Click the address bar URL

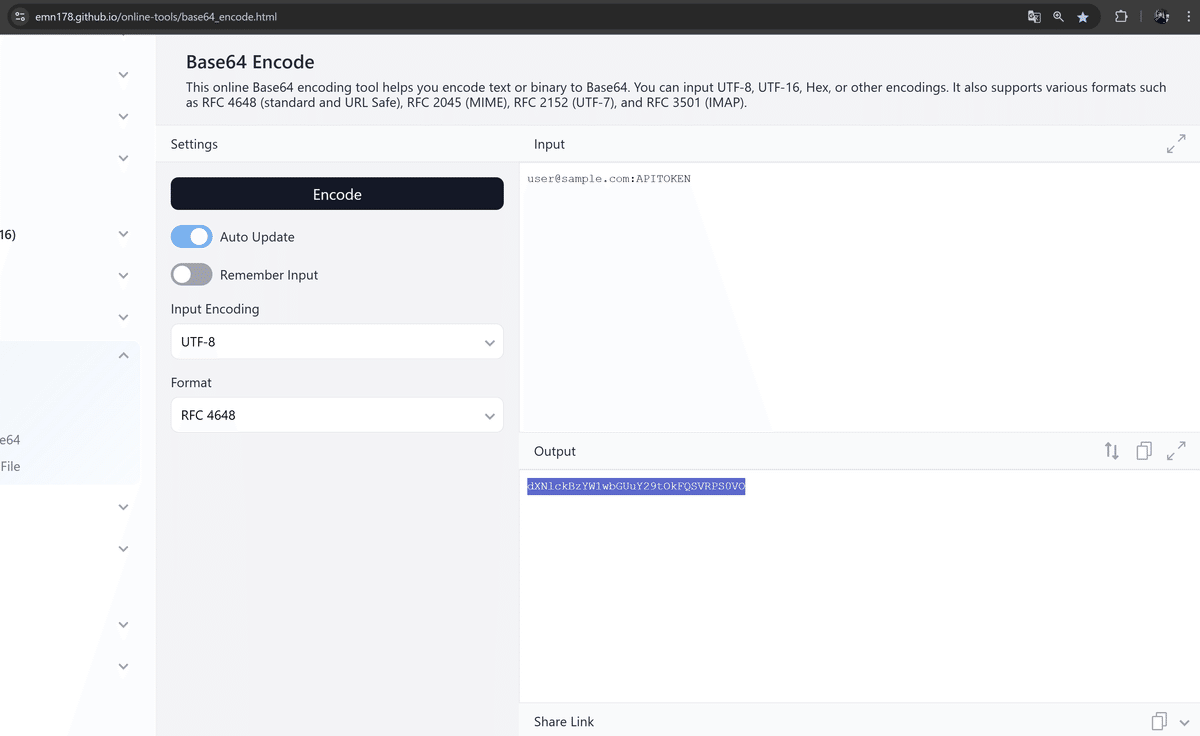click(x=156, y=17)
